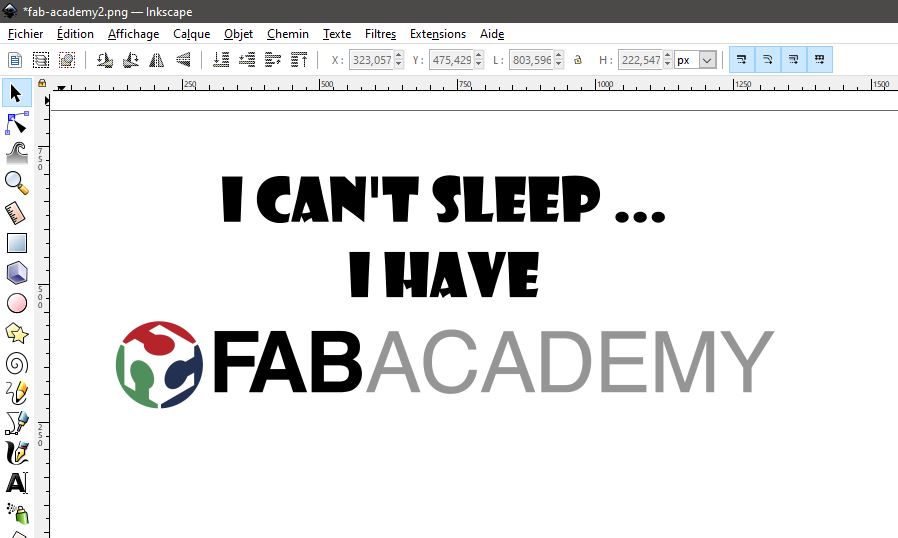Viewport: 898px width, 538px height.
Task: Decrease Y value with down arrow
Action: tap(479, 64)
